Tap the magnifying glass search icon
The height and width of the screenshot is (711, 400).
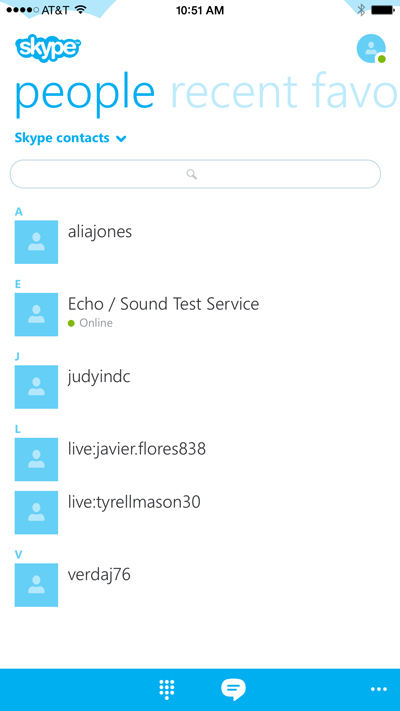coord(192,174)
